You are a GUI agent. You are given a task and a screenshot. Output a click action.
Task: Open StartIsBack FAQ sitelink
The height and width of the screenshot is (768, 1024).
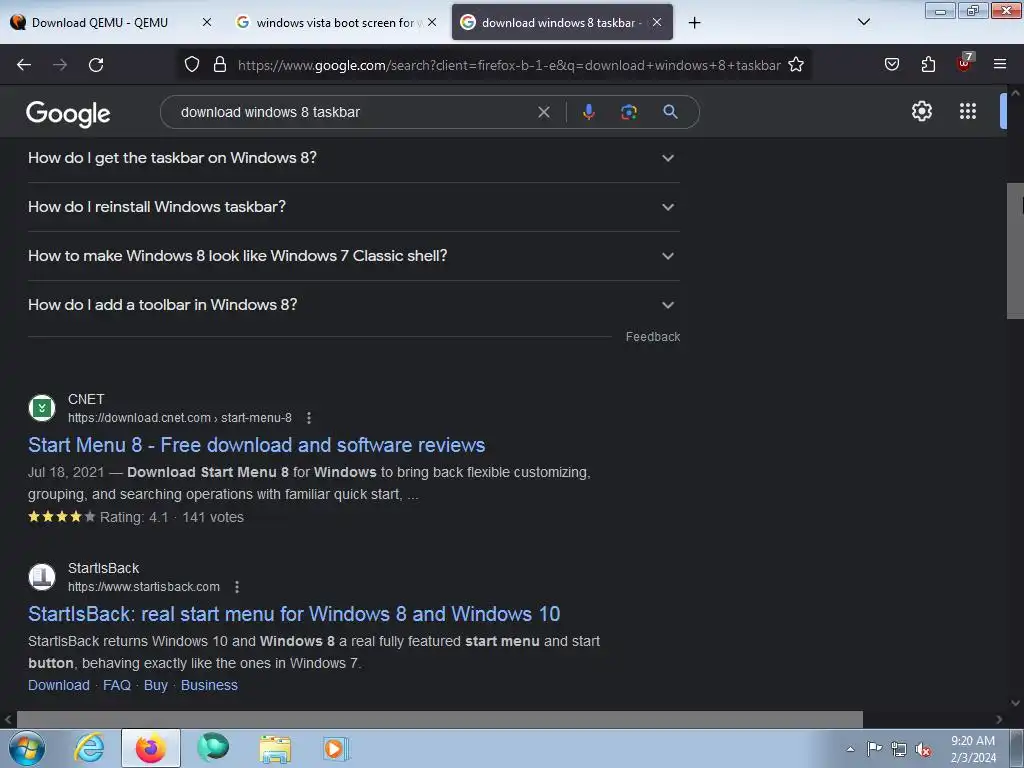[117, 685]
